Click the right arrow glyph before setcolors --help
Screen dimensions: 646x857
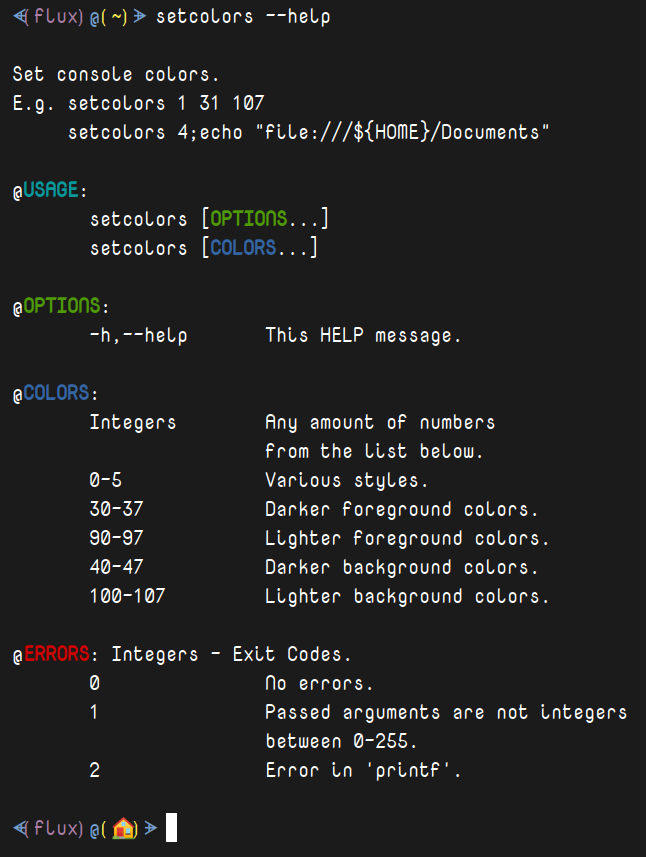pos(140,16)
